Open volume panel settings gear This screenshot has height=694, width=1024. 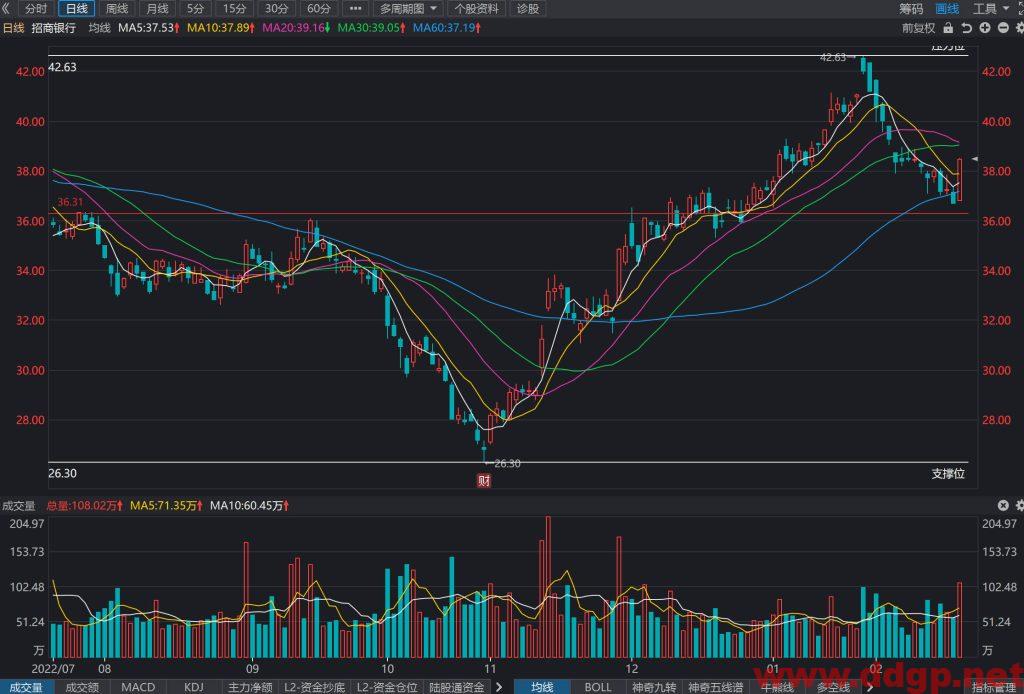coord(1019,505)
